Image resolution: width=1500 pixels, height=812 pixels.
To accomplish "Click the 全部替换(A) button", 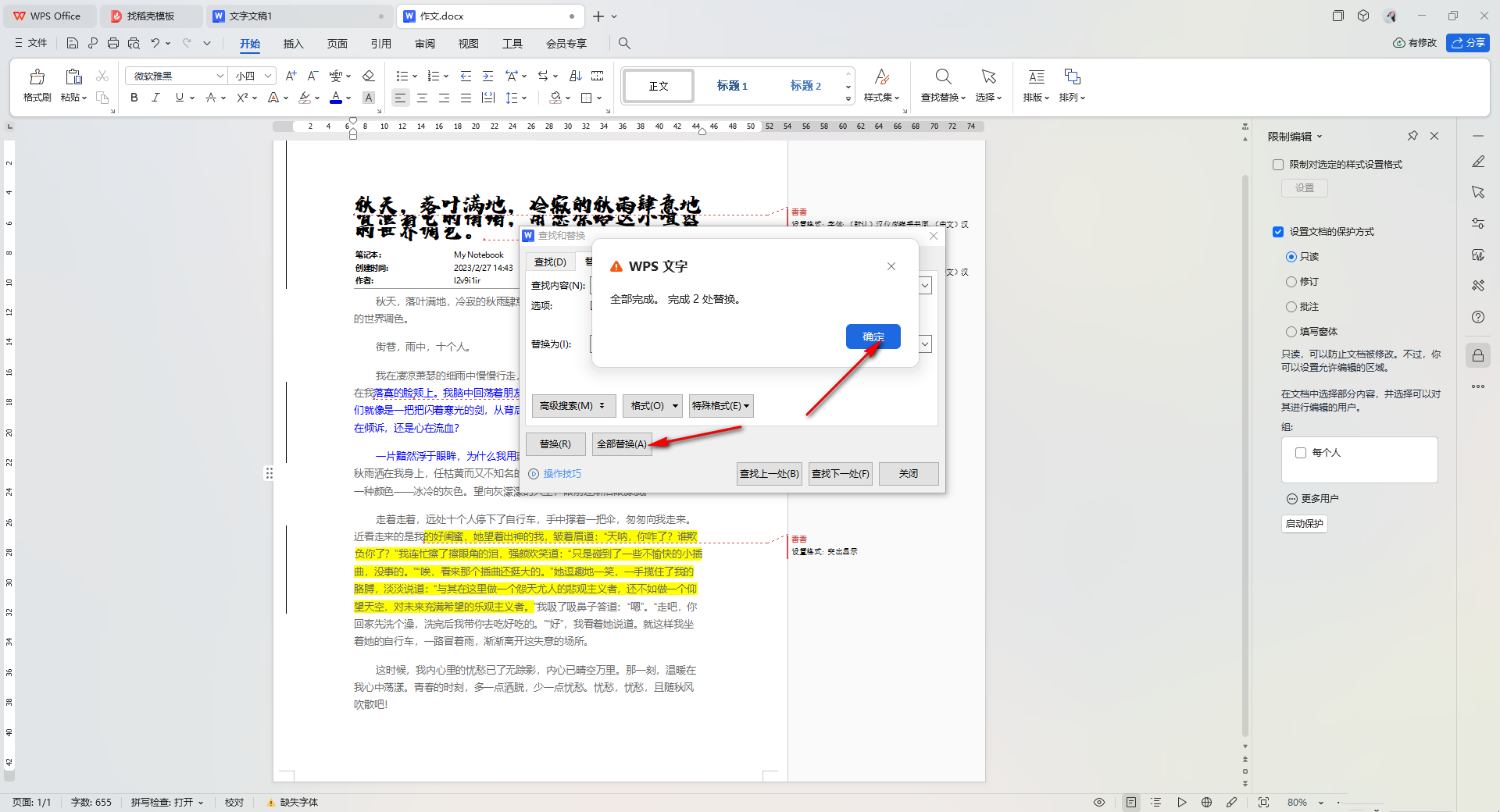I will point(622,444).
